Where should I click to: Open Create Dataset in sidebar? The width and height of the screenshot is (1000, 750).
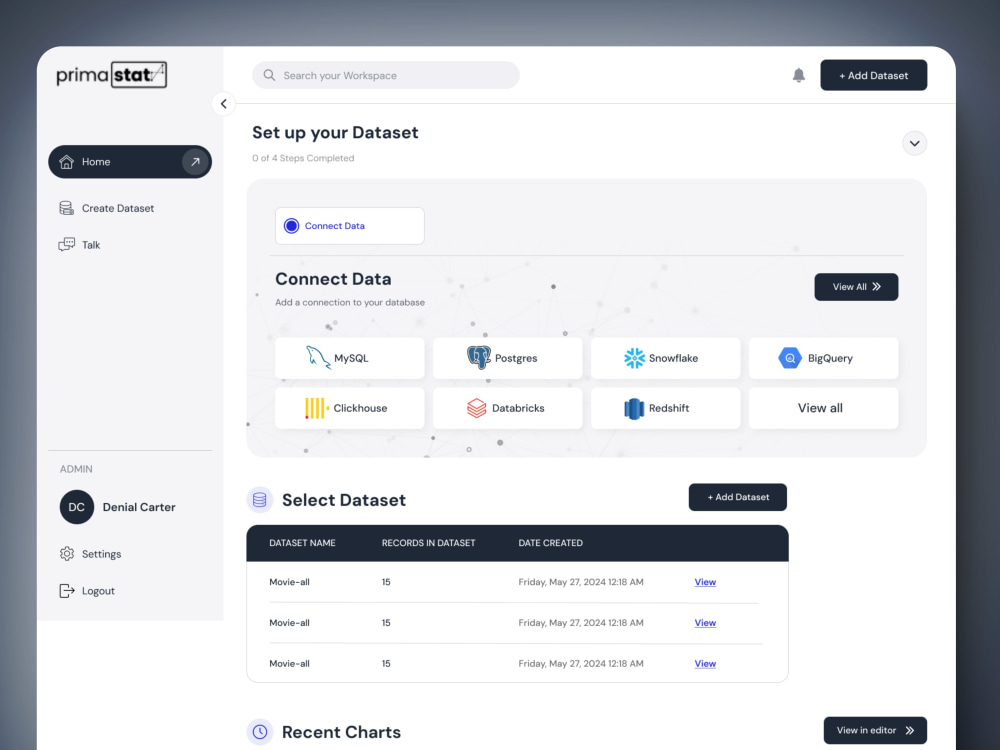(106, 209)
